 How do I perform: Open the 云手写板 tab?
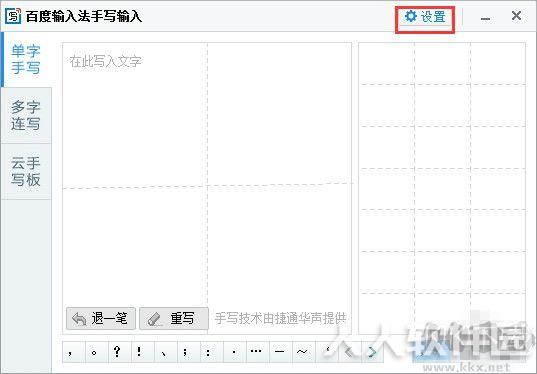(26, 171)
